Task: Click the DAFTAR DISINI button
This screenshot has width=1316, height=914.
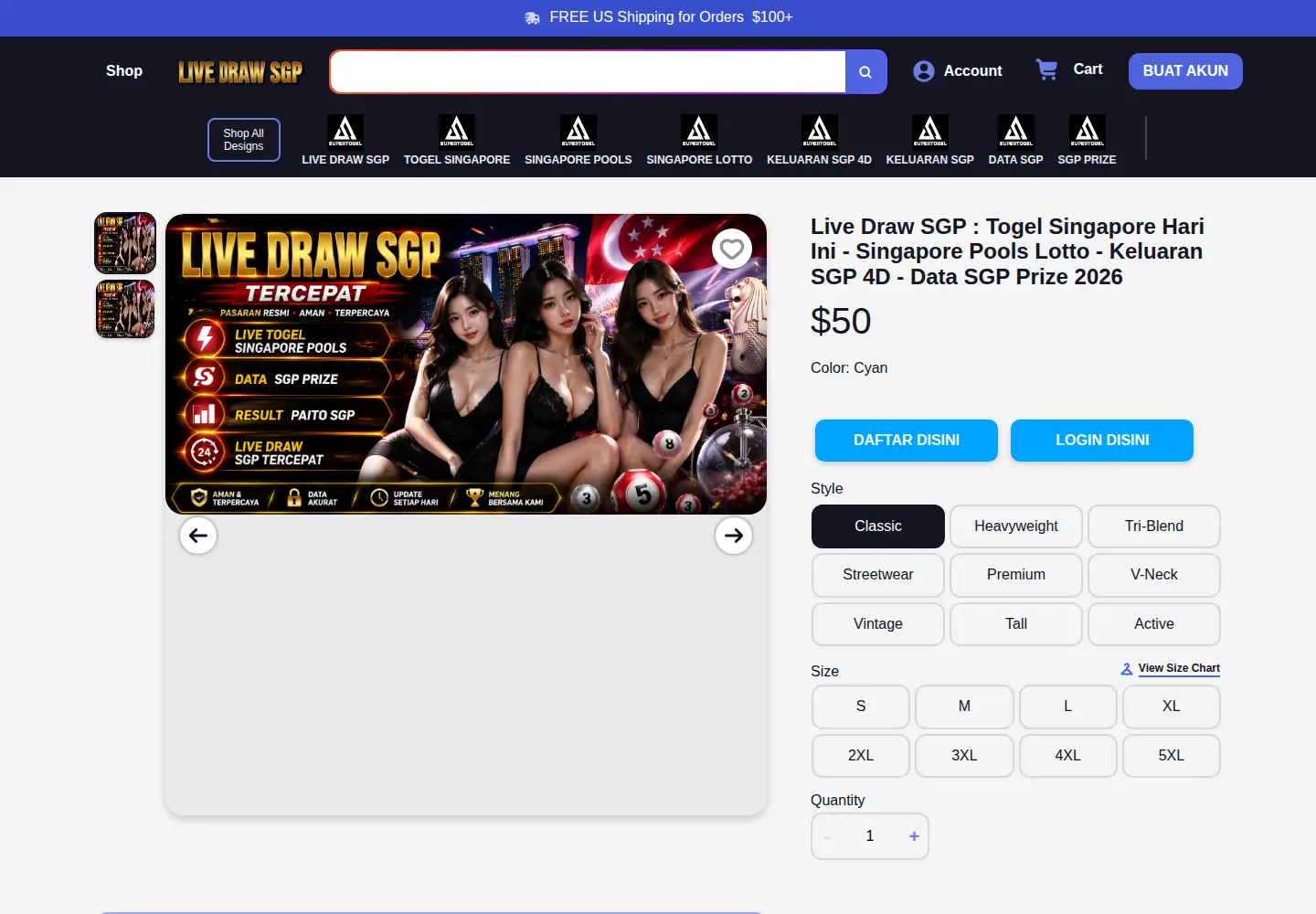Action: coord(907,441)
